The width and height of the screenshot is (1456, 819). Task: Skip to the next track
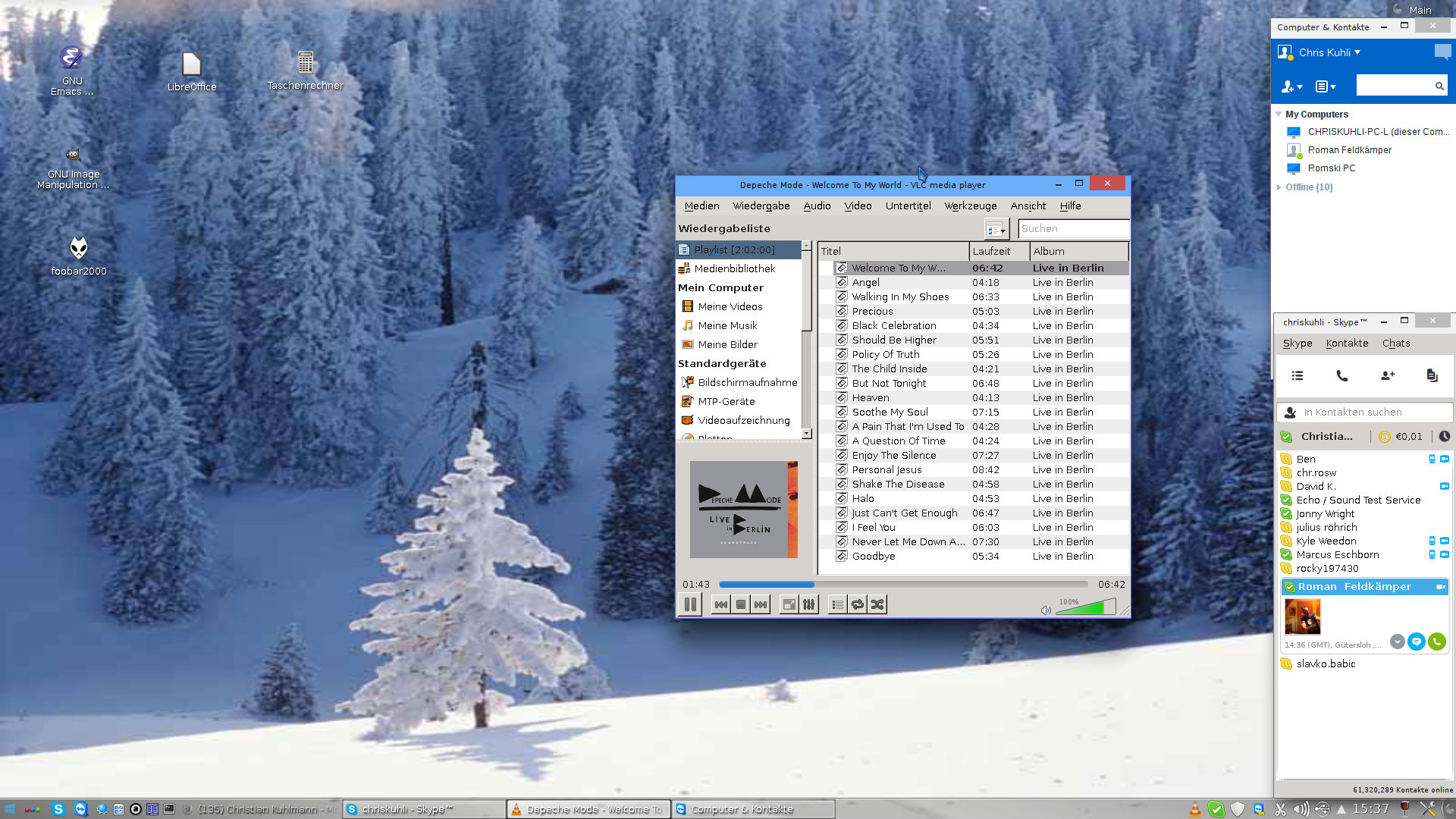pyautogui.click(x=761, y=604)
